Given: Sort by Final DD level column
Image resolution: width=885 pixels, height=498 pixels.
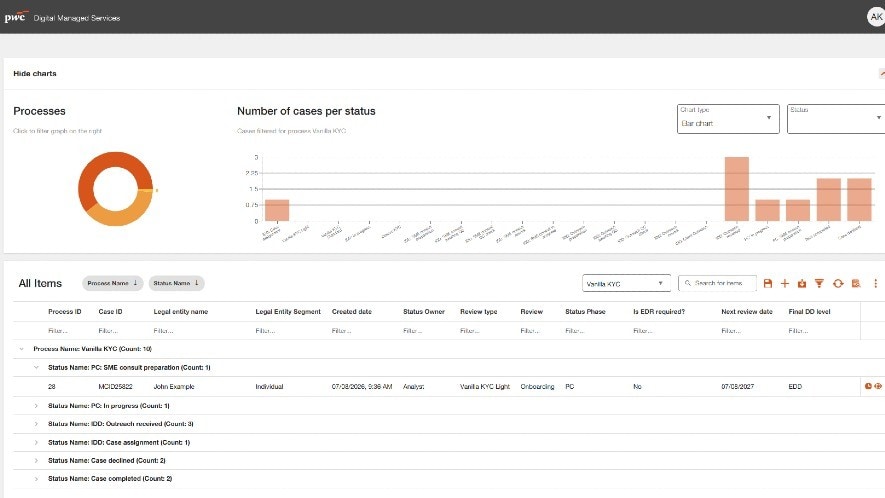Looking at the screenshot, I should click(809, 312).
